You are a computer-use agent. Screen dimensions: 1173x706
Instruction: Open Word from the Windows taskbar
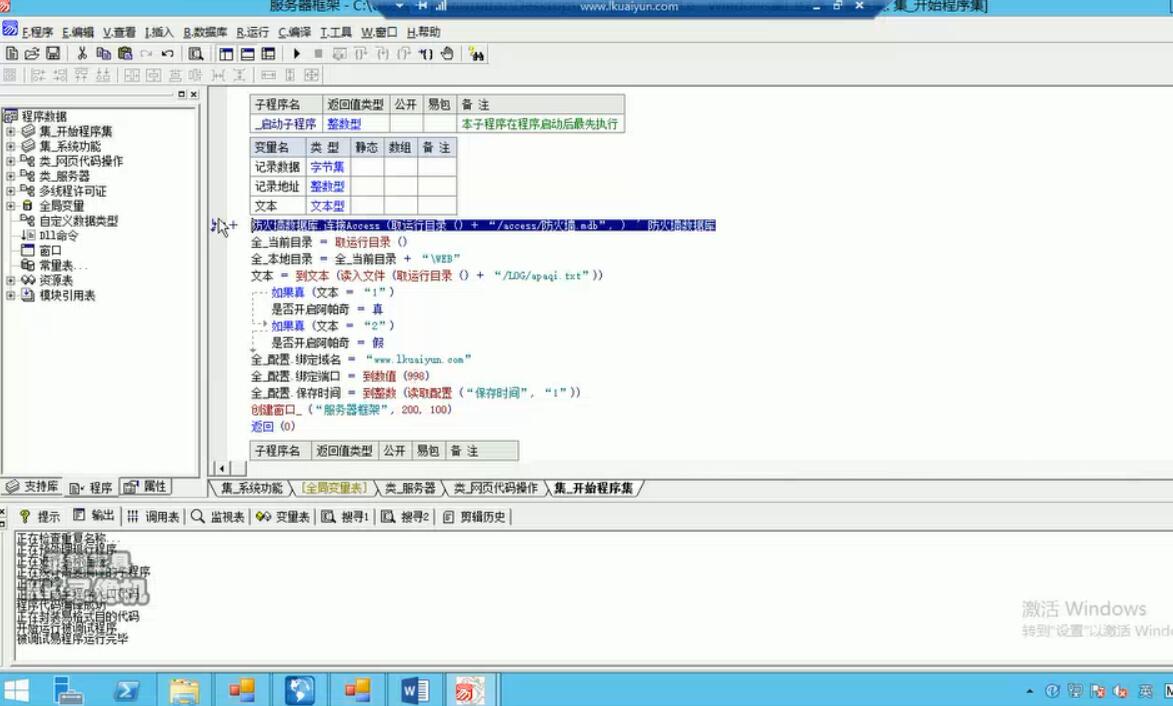(414, 690)
